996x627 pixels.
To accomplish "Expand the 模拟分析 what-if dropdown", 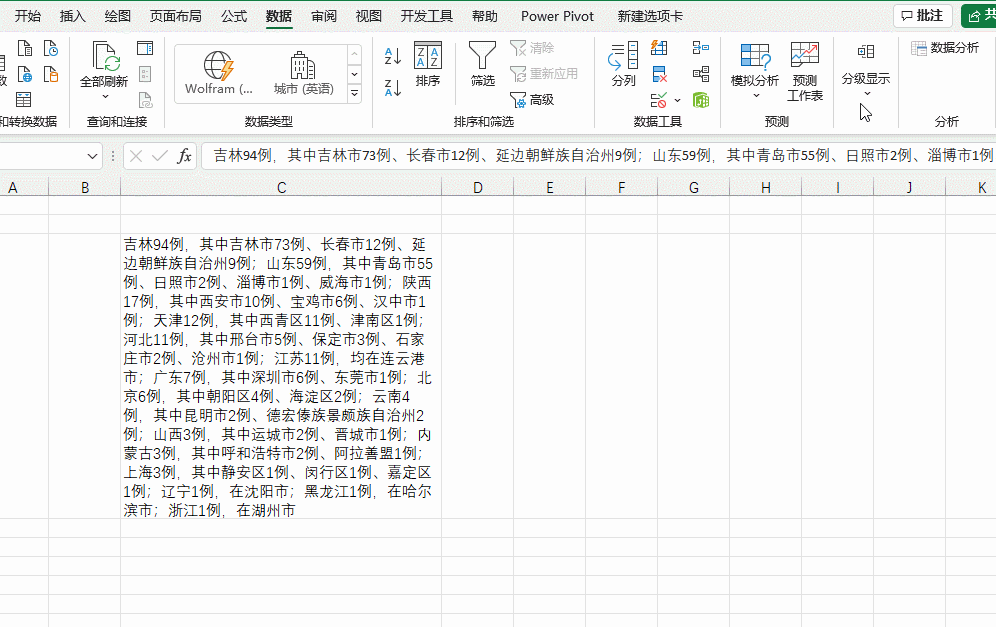I will 755,96.
